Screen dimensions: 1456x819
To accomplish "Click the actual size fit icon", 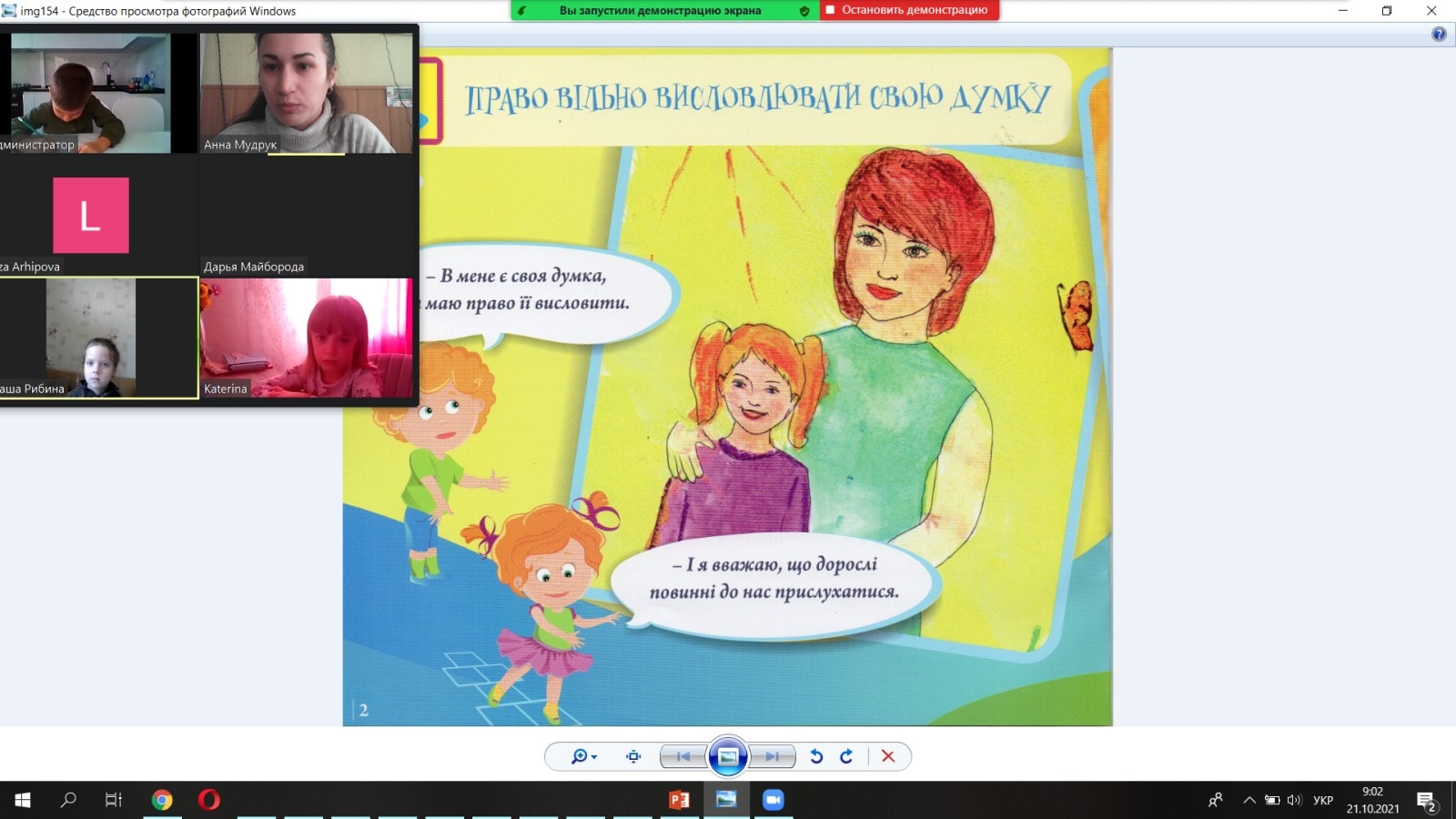I will [x=633, y=756].
